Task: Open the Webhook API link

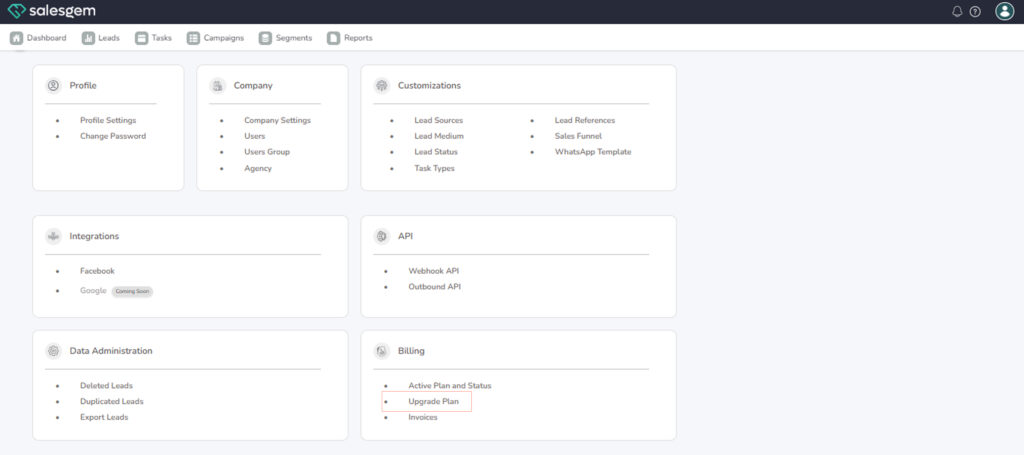Action: coord(433,271)
